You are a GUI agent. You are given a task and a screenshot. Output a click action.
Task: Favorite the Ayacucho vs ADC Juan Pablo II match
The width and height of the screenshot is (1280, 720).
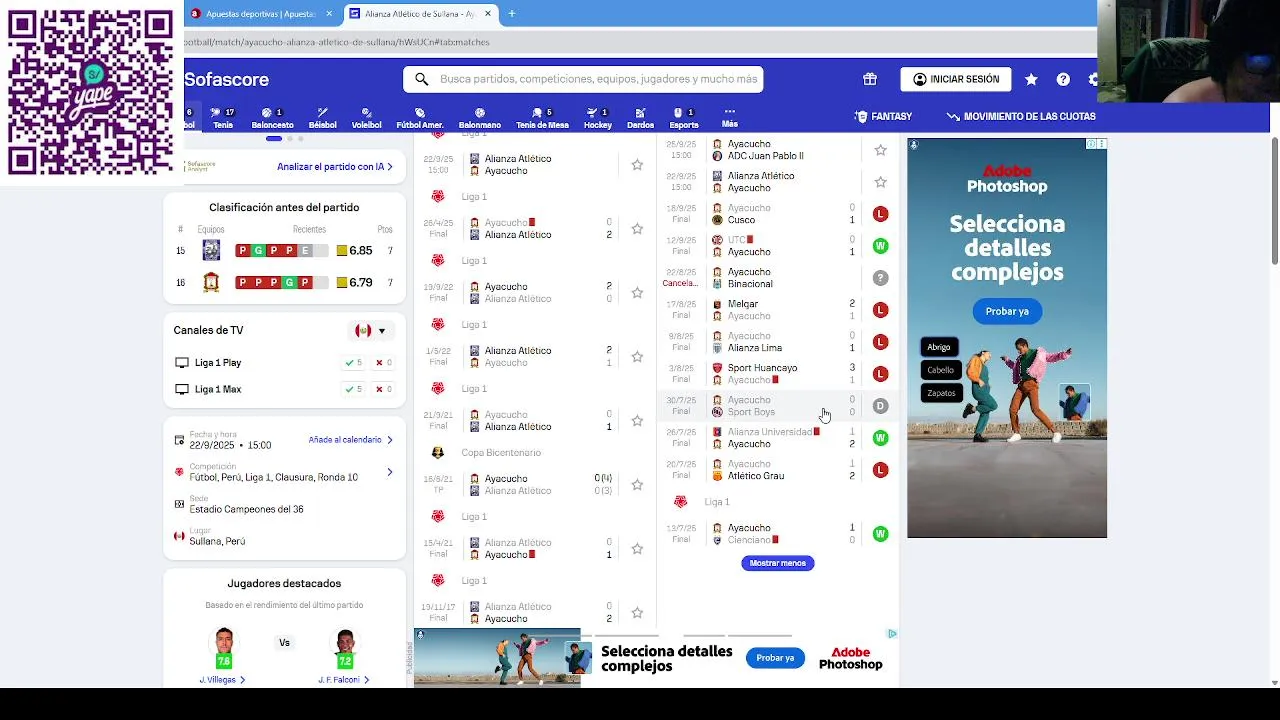point(880,150)
